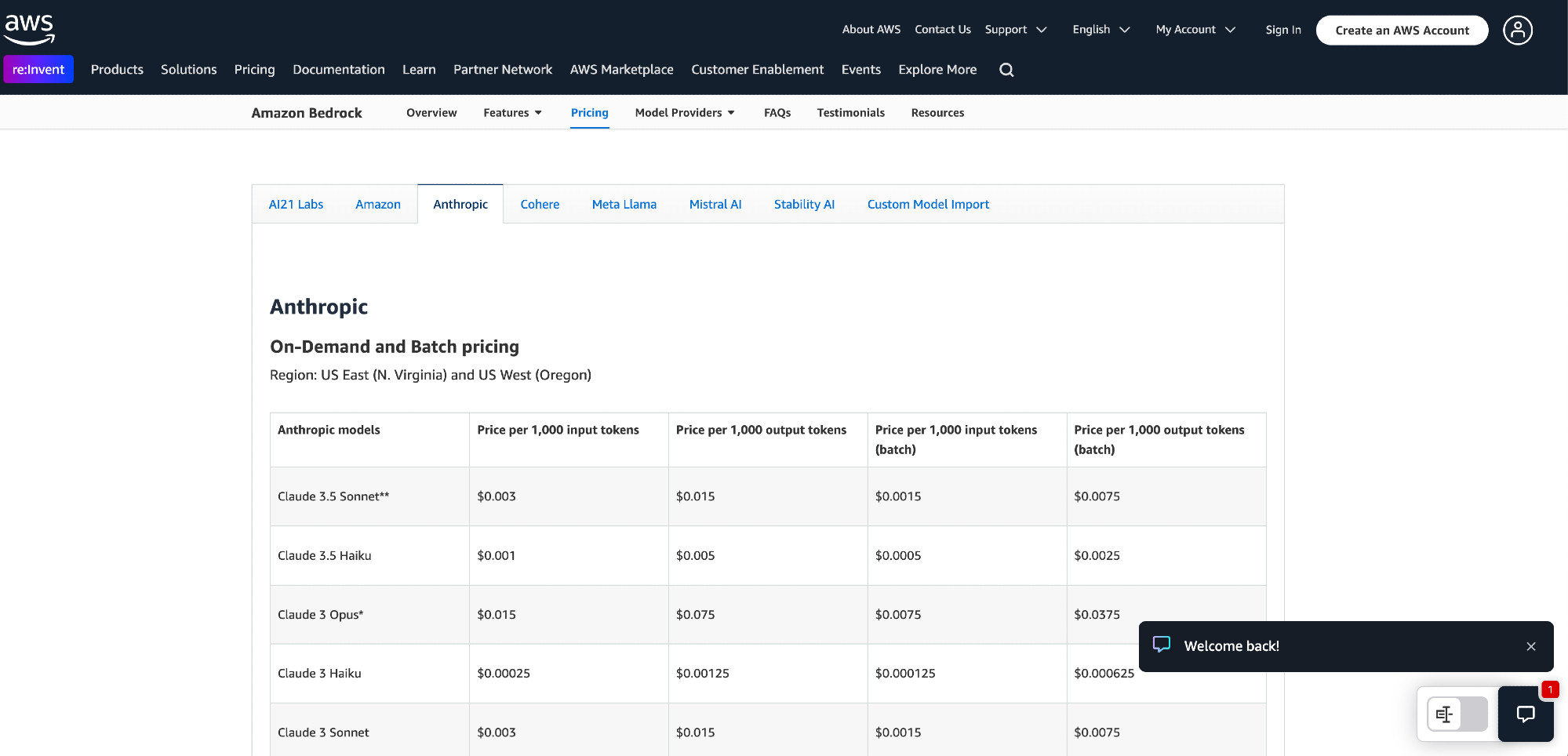This screenshot has height=756, width=1568.
Task: Switch to the Amazon tab
Action: (377, 205)
